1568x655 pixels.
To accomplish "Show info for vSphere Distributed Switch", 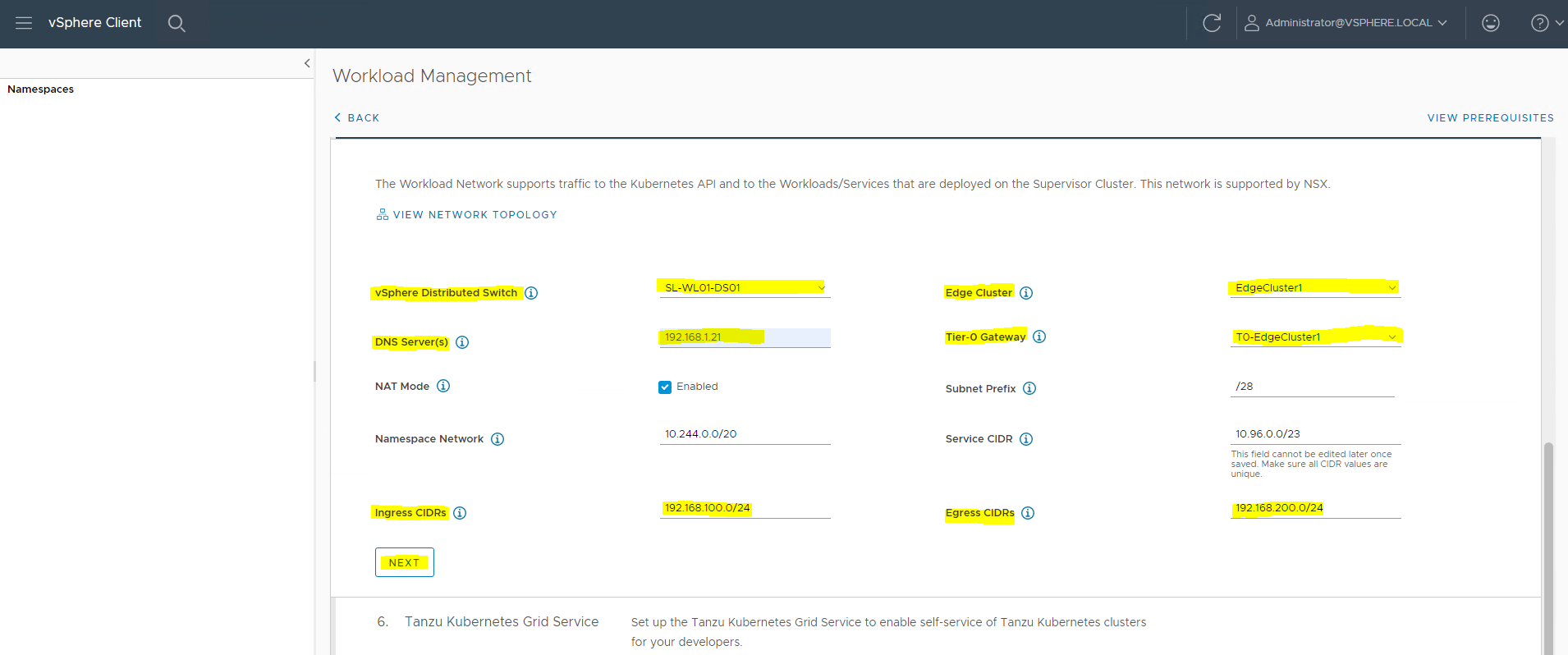I will [x=531, y=293].
